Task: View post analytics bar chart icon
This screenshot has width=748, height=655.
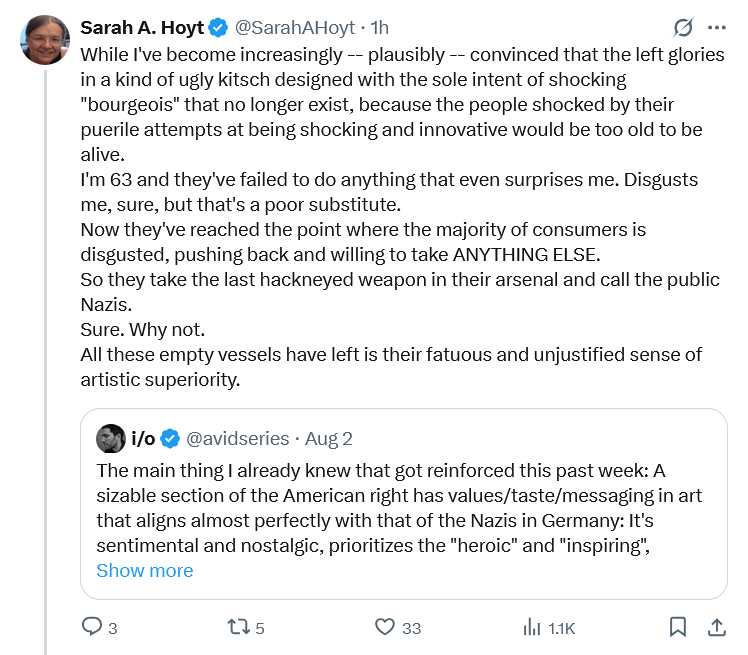Action: coord(532,627)
